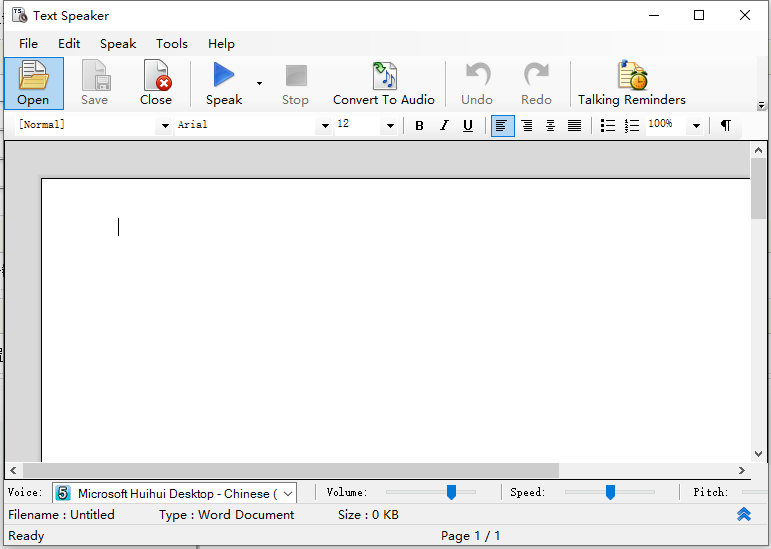Open the Arial font dropdown

click(325, 126)
